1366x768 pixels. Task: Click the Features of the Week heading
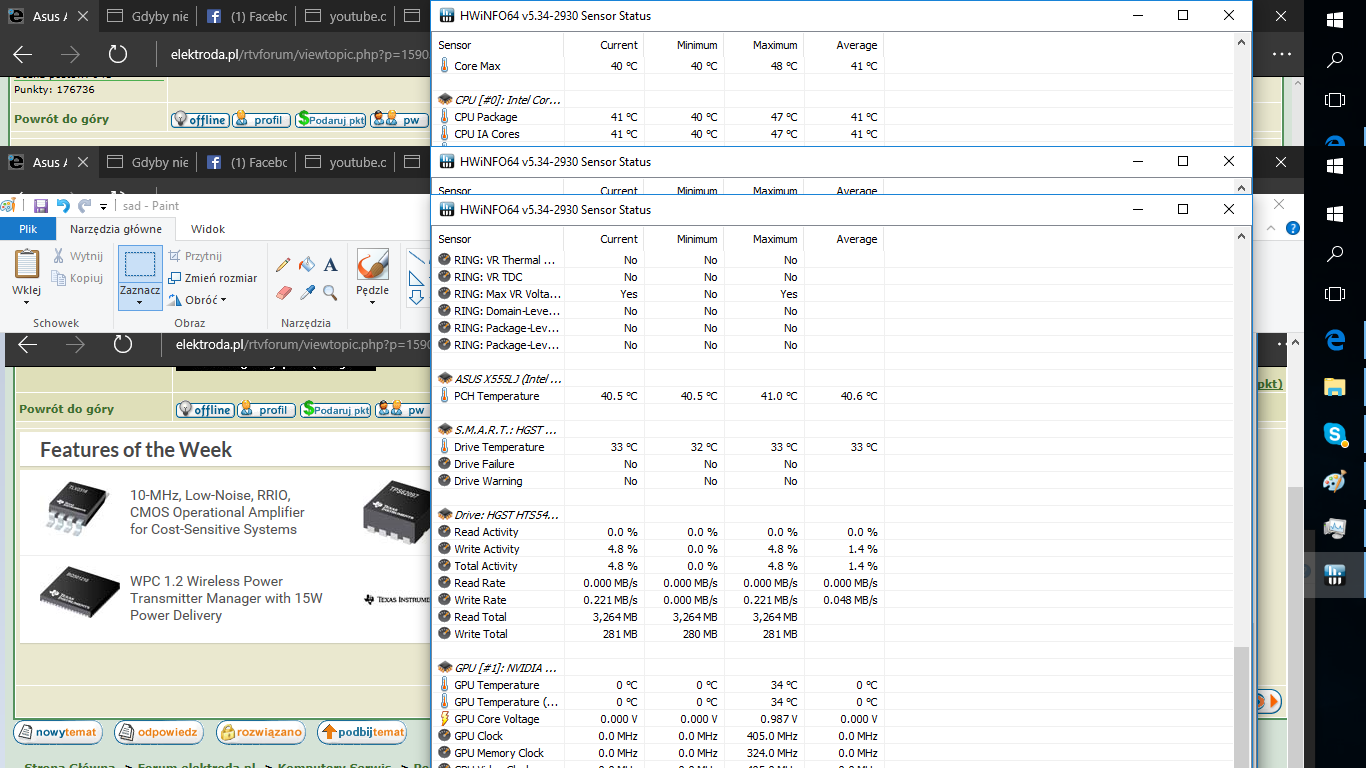136,450
